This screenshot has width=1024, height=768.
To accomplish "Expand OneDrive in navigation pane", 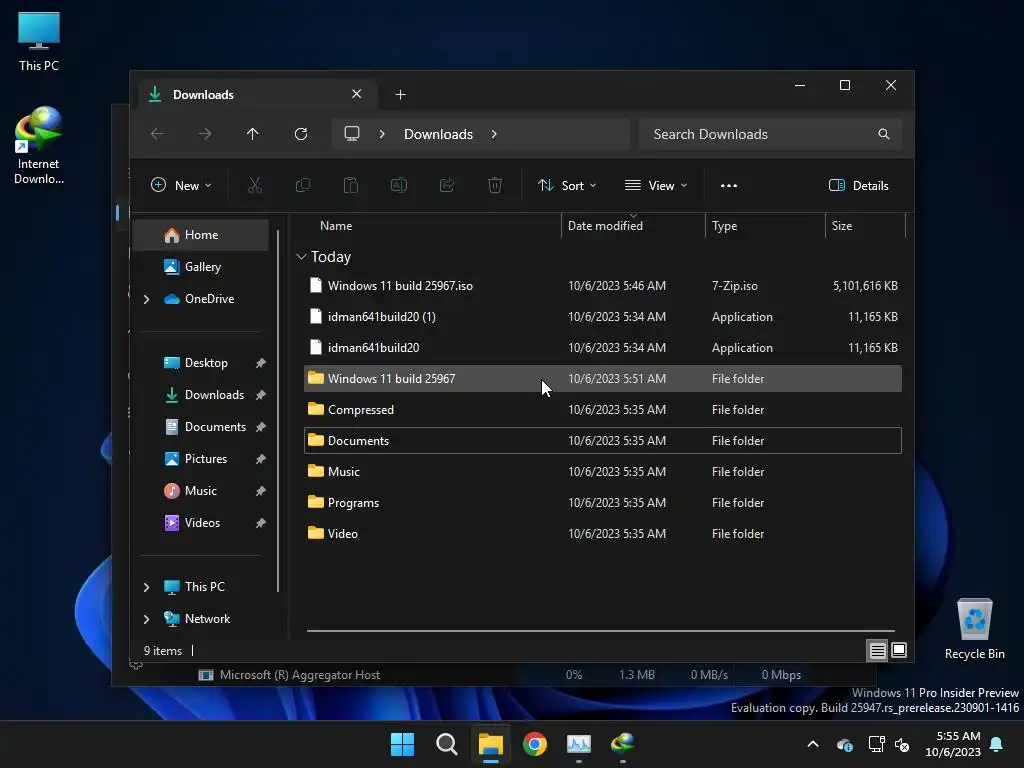I will [146, 299].
